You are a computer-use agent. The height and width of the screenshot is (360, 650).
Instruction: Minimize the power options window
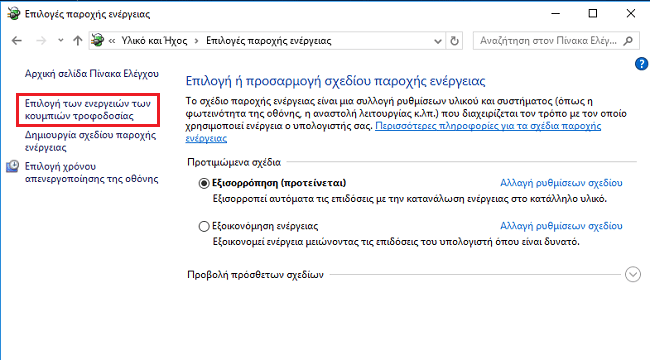(x=555, y=14)
